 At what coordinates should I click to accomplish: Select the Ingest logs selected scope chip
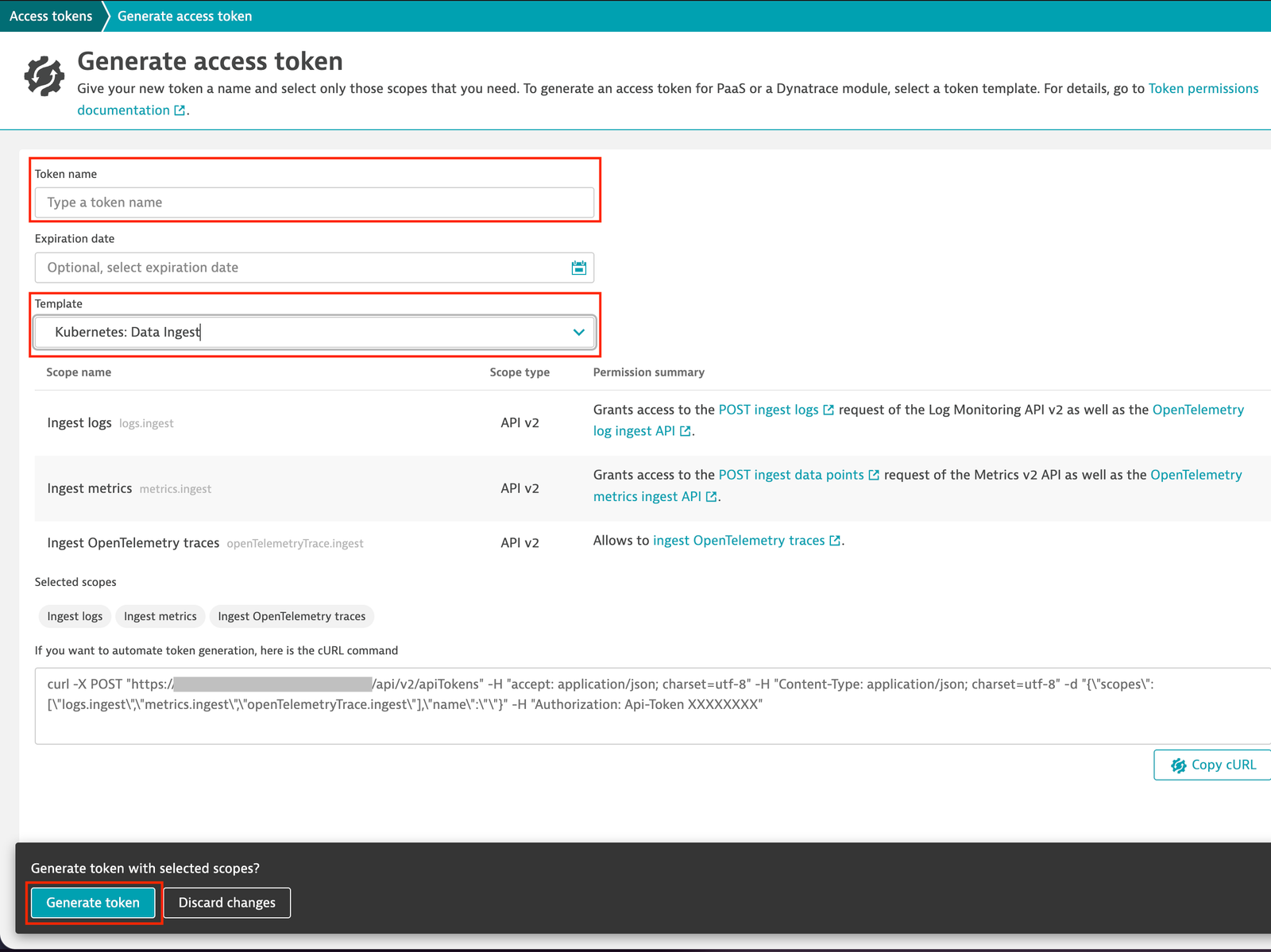click(x=75, y=616)
